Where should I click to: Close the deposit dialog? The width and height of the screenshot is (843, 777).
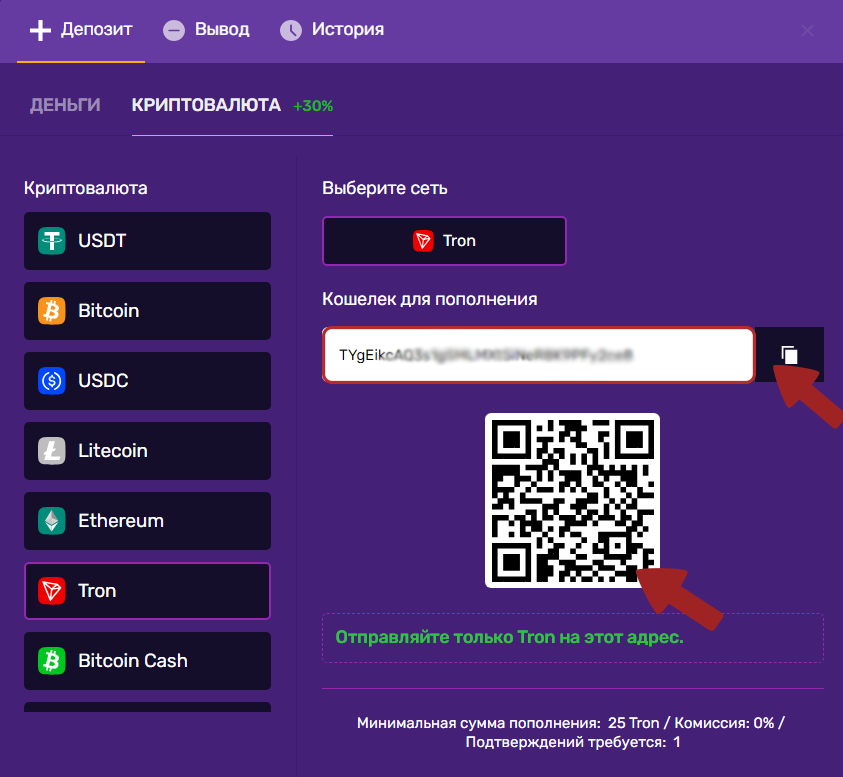(x=807, y=30)
